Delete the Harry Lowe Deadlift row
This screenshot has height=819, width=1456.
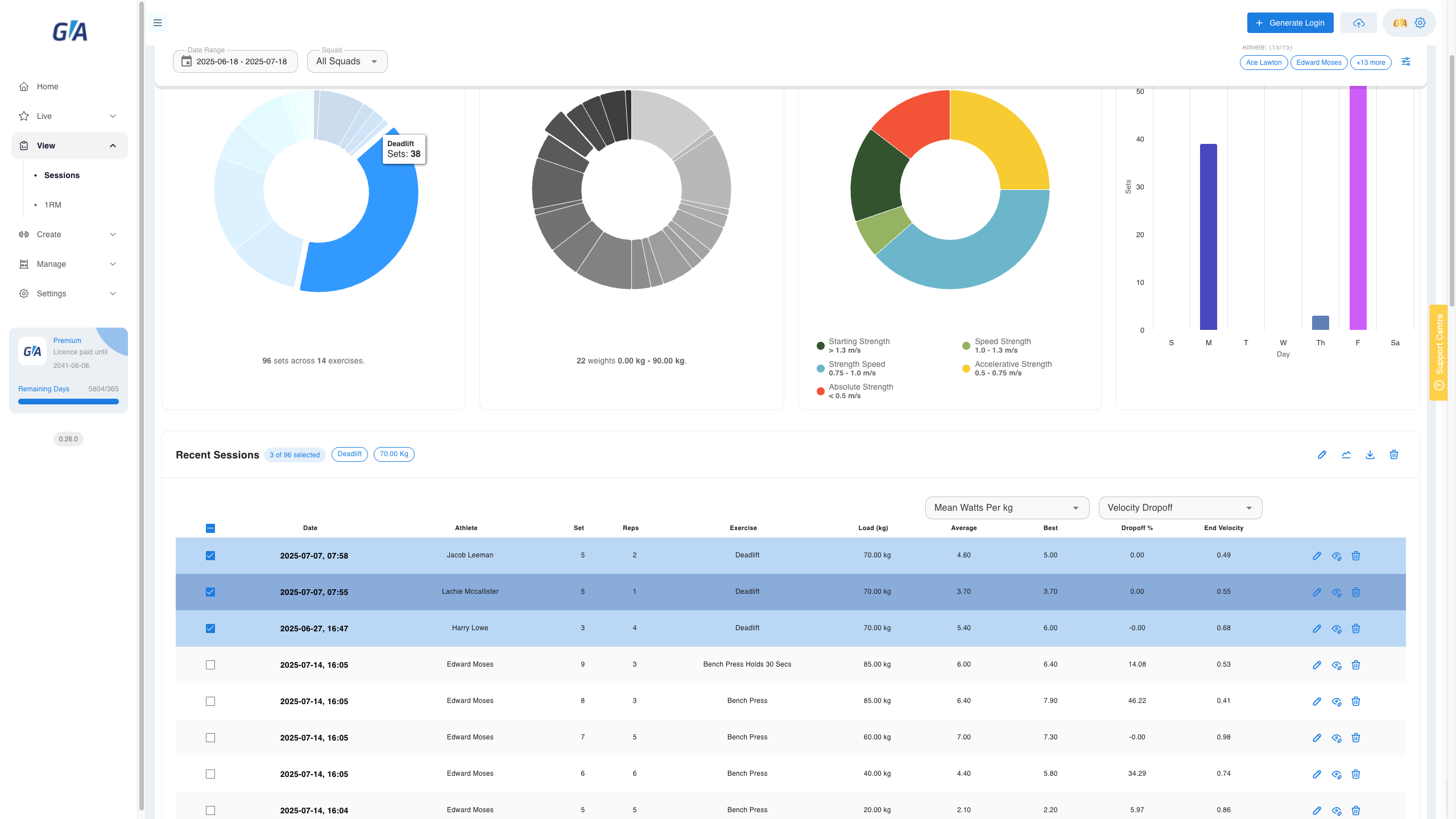(1356, 628)
